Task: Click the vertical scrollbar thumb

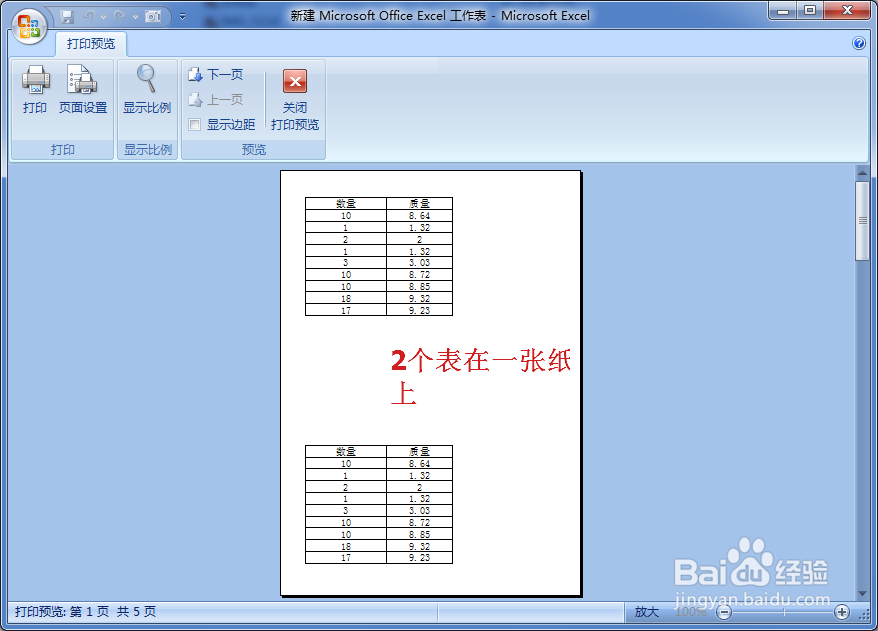Action: tap(862, 221)
